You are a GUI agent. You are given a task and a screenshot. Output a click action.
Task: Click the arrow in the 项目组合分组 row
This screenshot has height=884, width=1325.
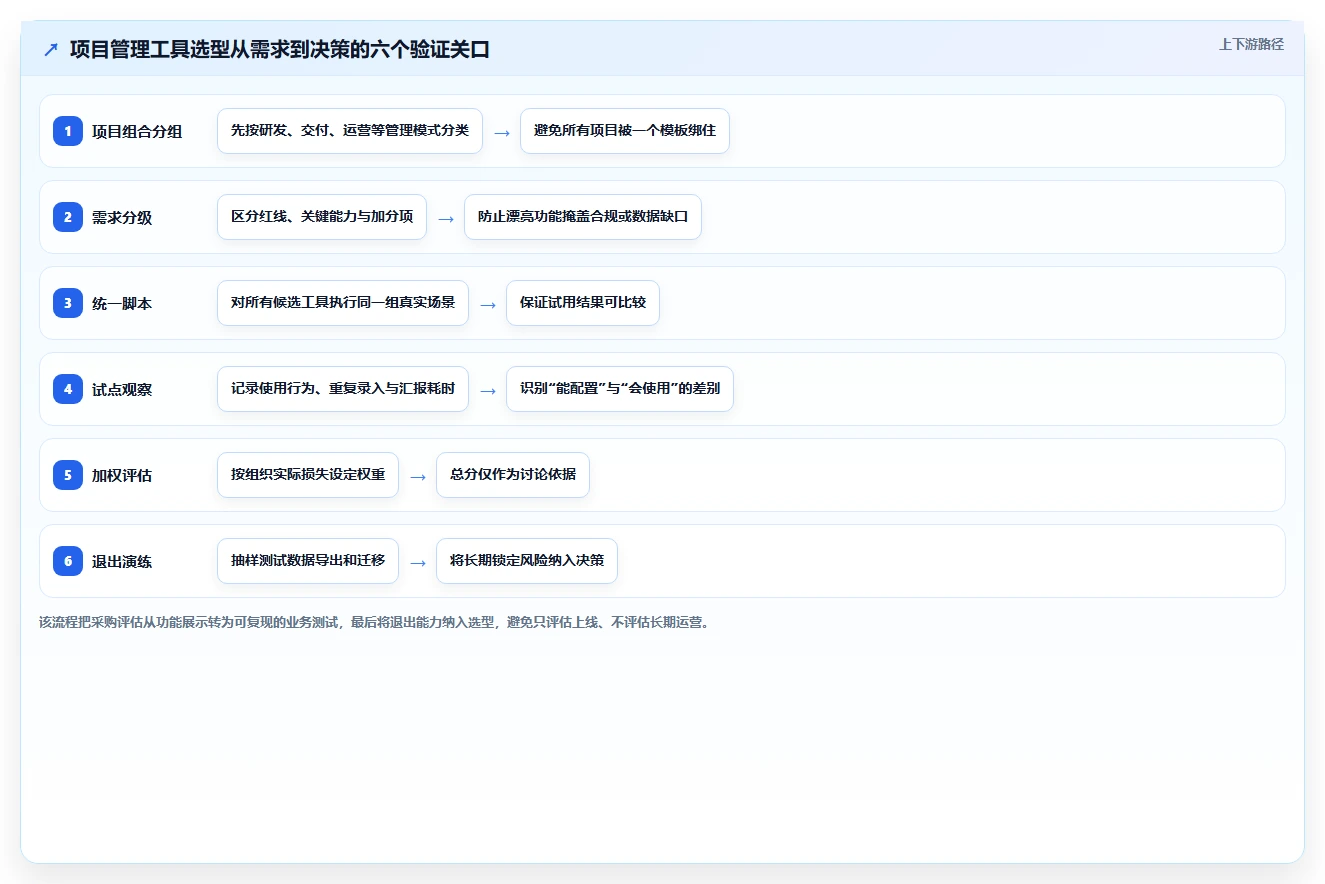(x=502, y=132)
